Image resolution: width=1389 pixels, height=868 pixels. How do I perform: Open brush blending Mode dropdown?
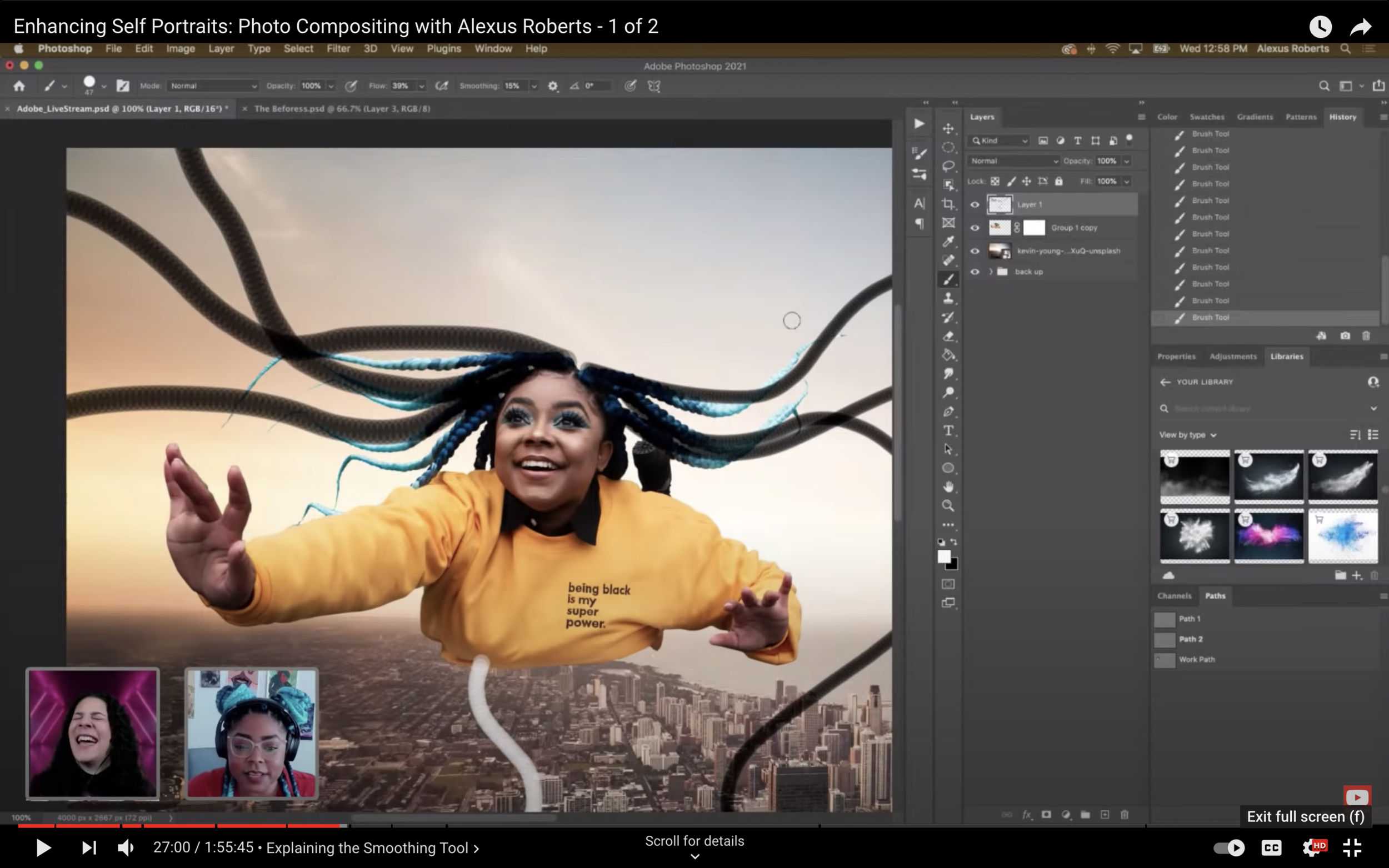(213, 86)
